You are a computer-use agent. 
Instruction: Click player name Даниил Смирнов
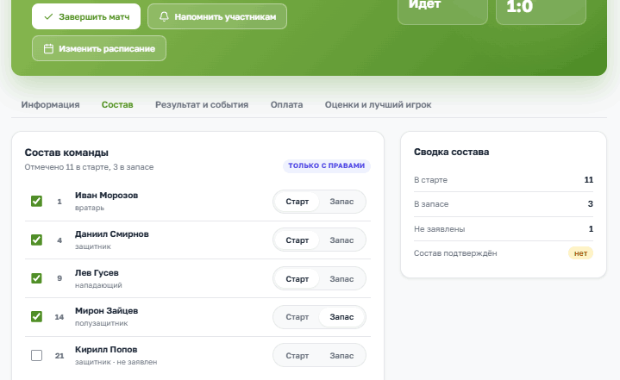click(112, 234)
